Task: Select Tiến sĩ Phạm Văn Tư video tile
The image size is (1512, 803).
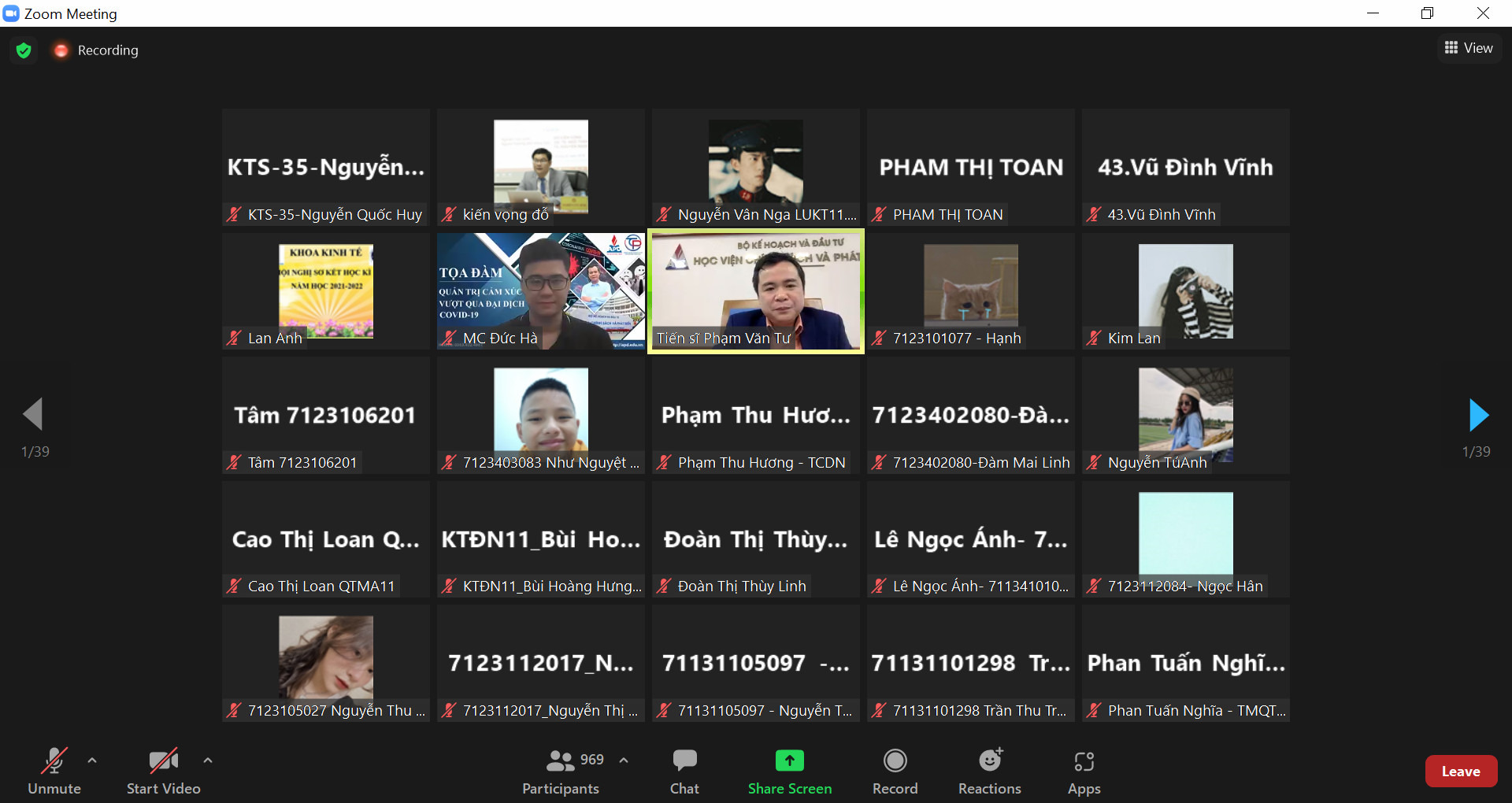Action: coord(755,291)
